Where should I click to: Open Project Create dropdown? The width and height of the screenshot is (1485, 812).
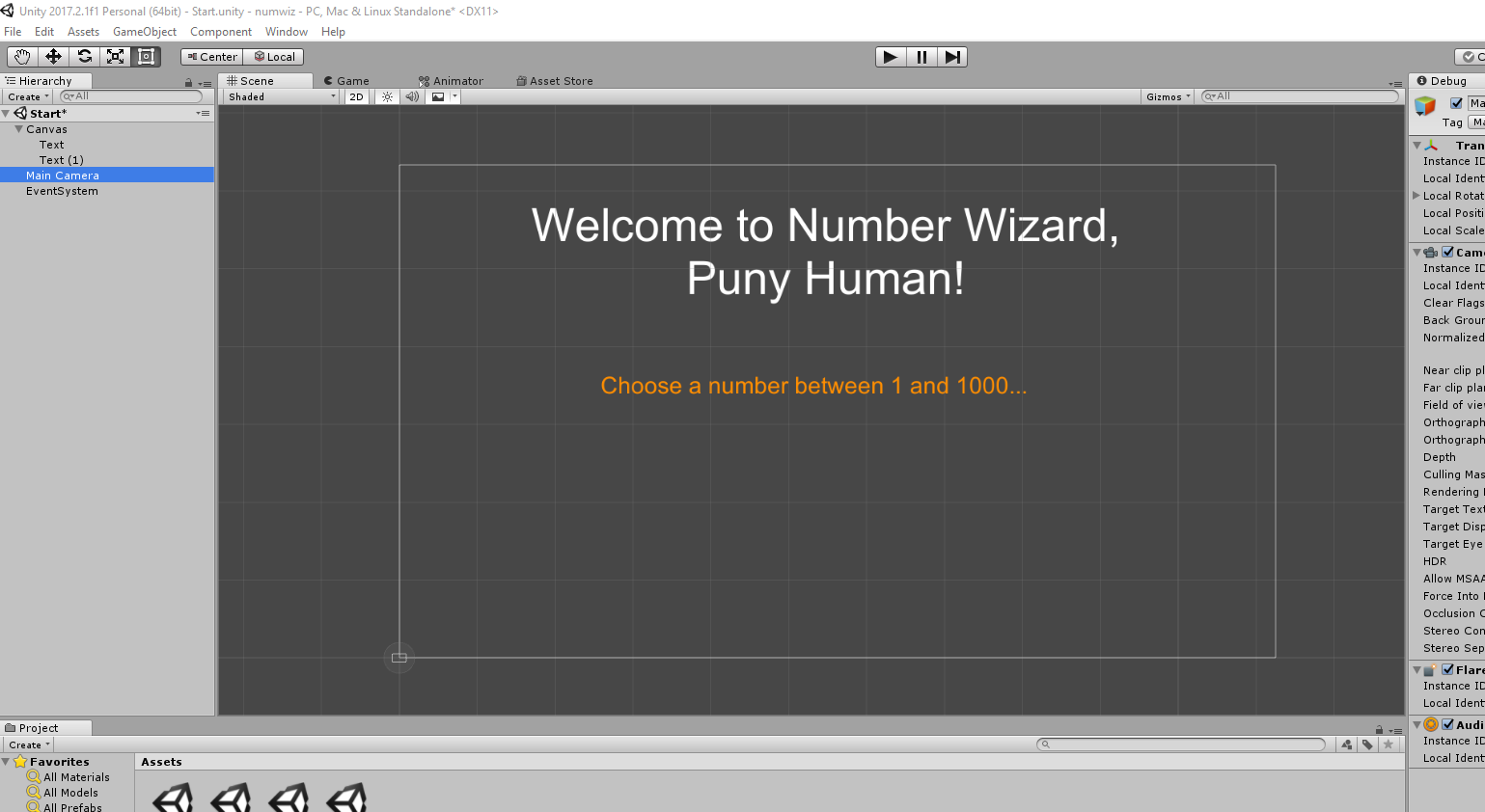pyautogui.click(x=29, y=744)
